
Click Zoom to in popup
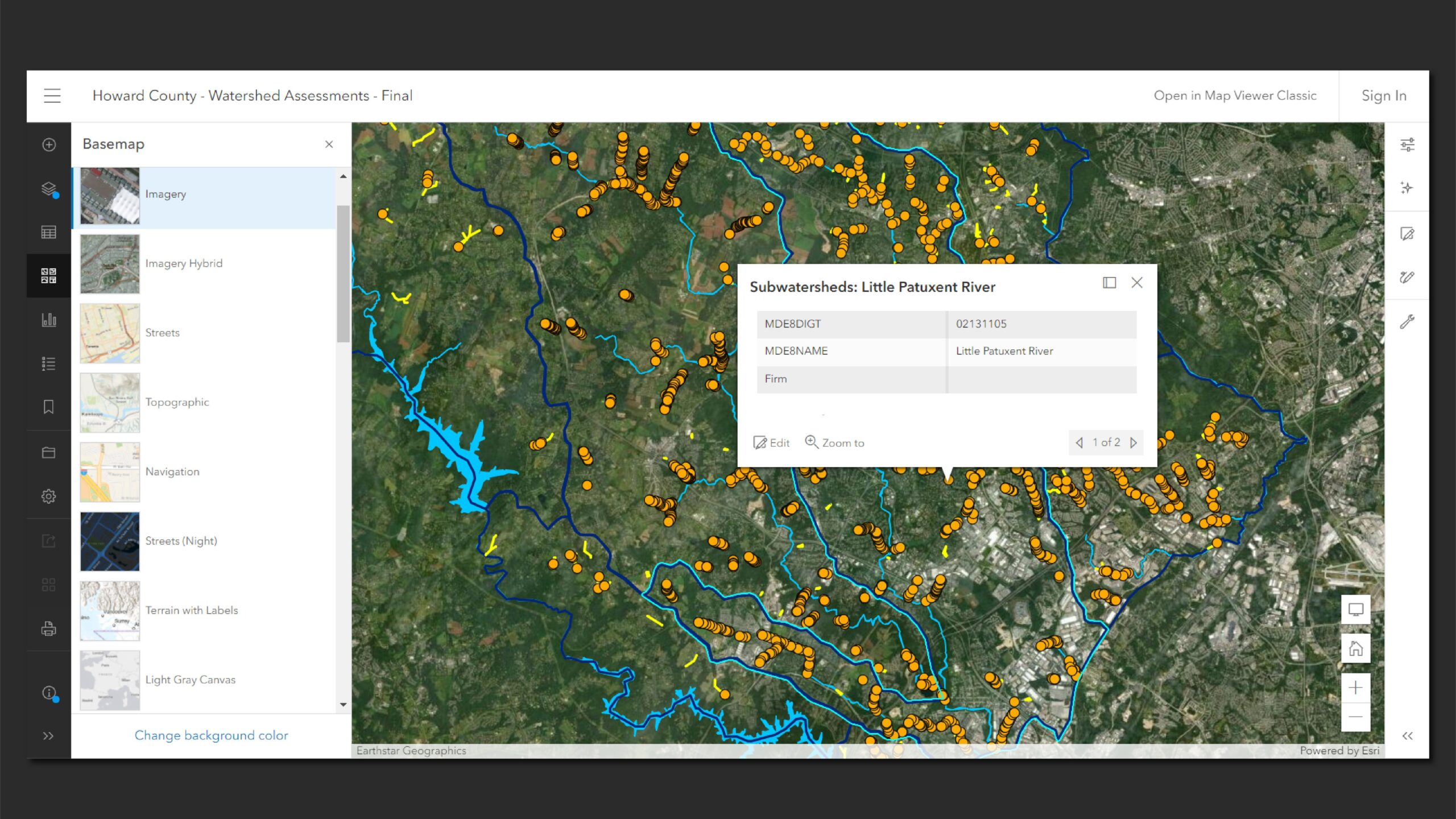834,442
